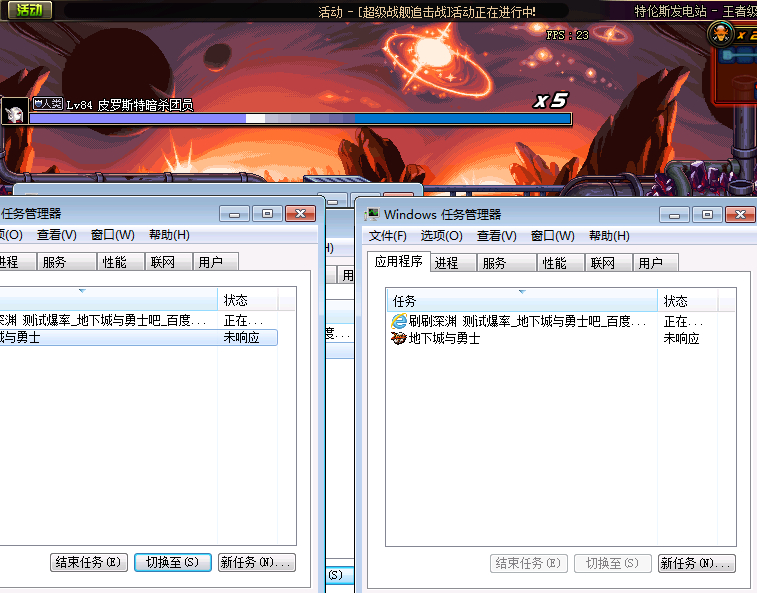Open 选项(O) menu in right Task Manager
Screen dimensions: 757x593
point(441,236)
